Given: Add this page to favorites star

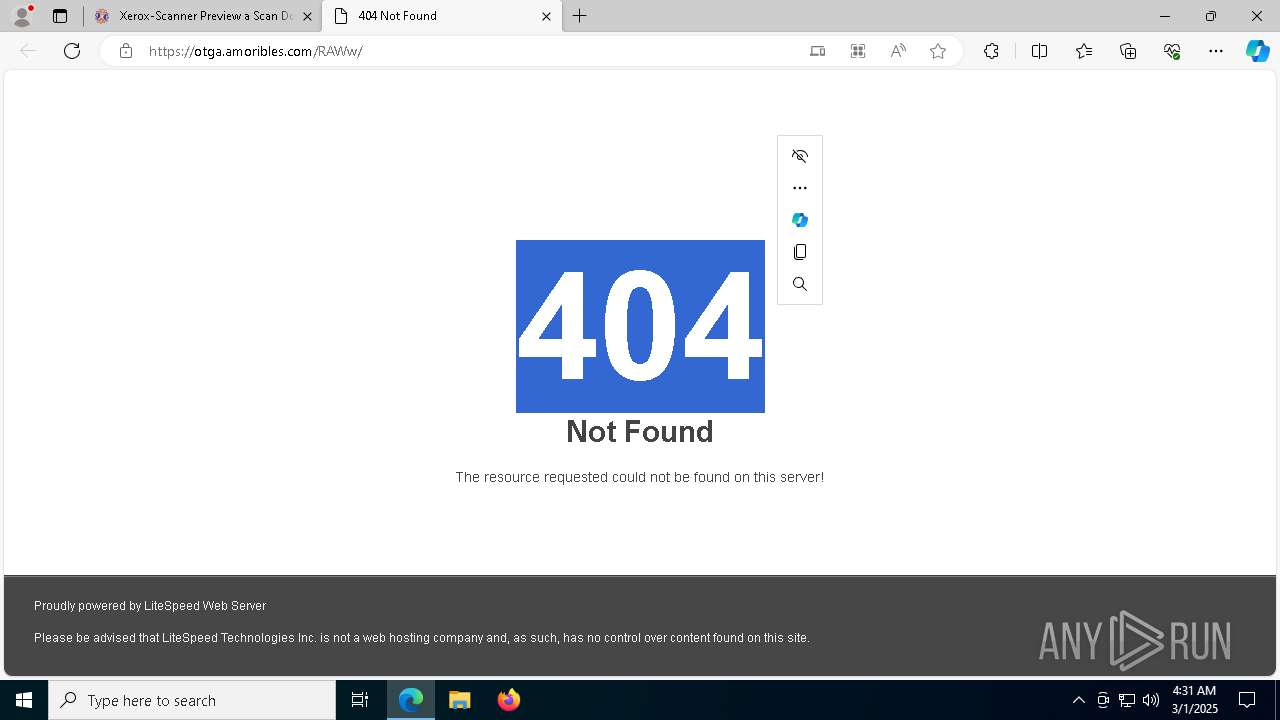Looking at the screenshot, I should (x=938, y=51).
